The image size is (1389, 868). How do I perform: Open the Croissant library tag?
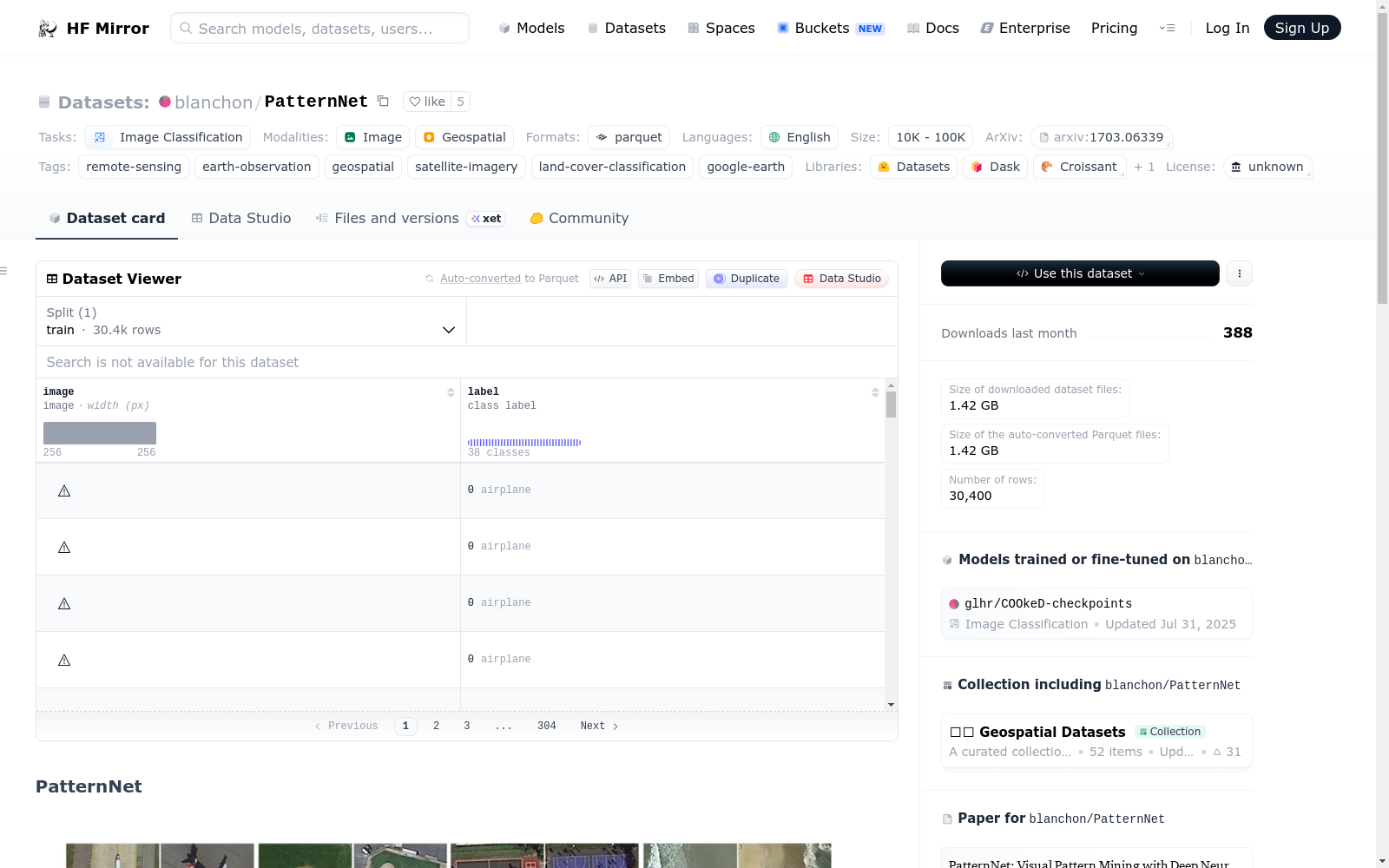click(x=1079, y=167)
